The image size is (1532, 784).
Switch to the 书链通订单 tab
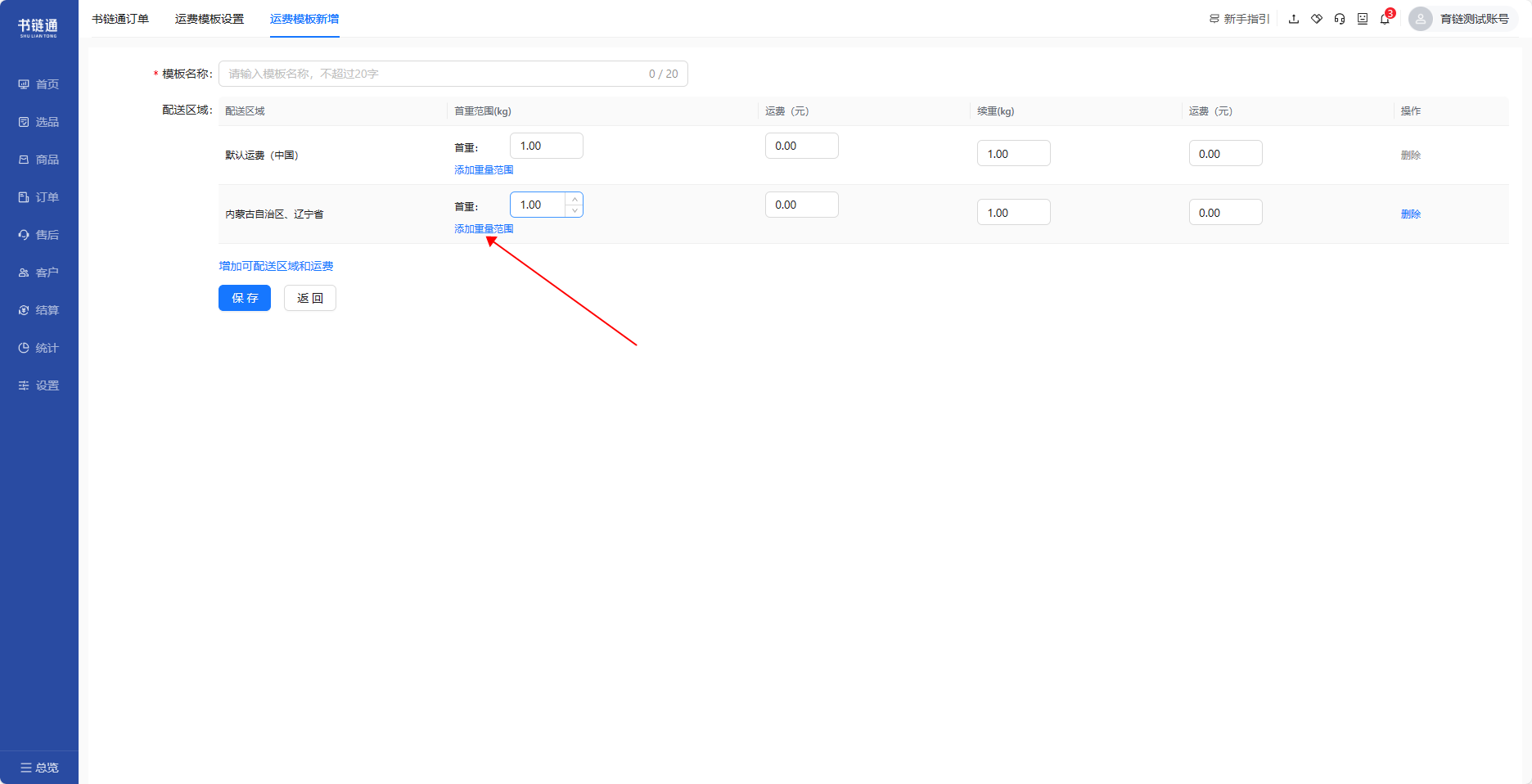coord(120,19)
